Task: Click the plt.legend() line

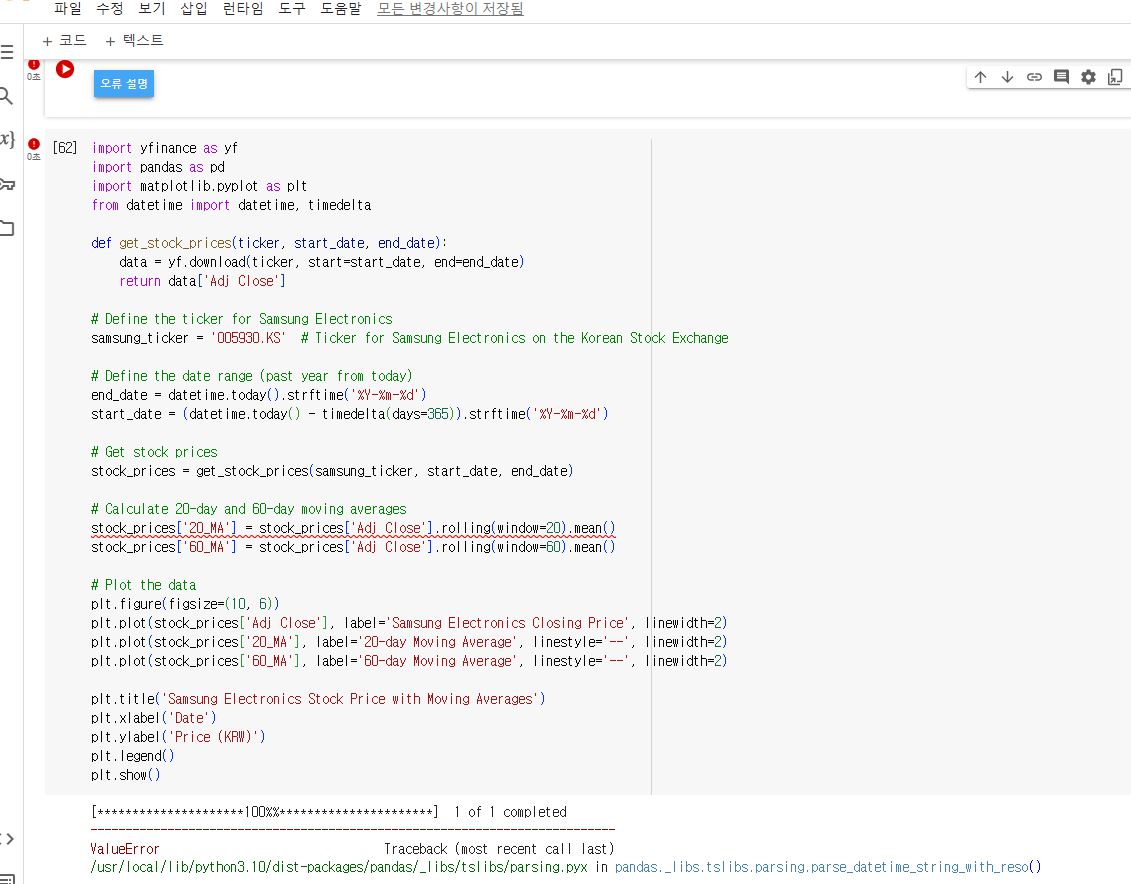Action: click(x=133, y=756)
